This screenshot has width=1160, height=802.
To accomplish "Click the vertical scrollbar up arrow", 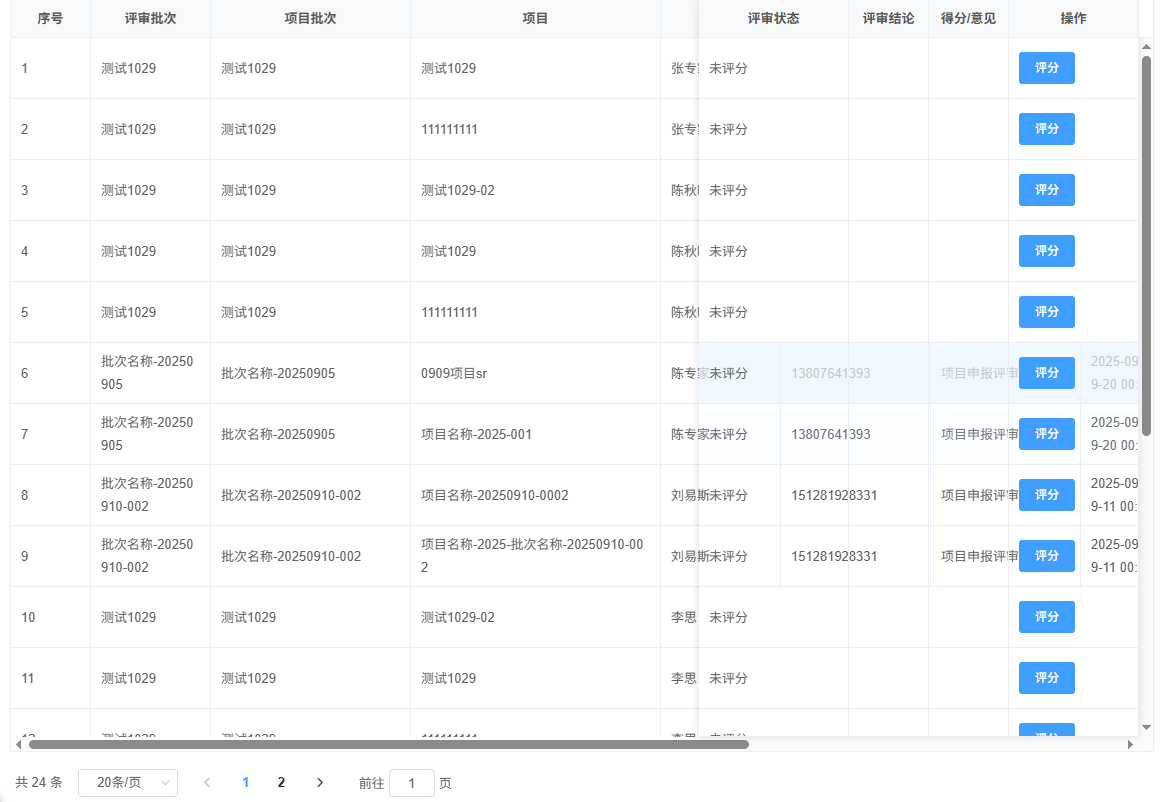I will click(x=1146, y=44).
